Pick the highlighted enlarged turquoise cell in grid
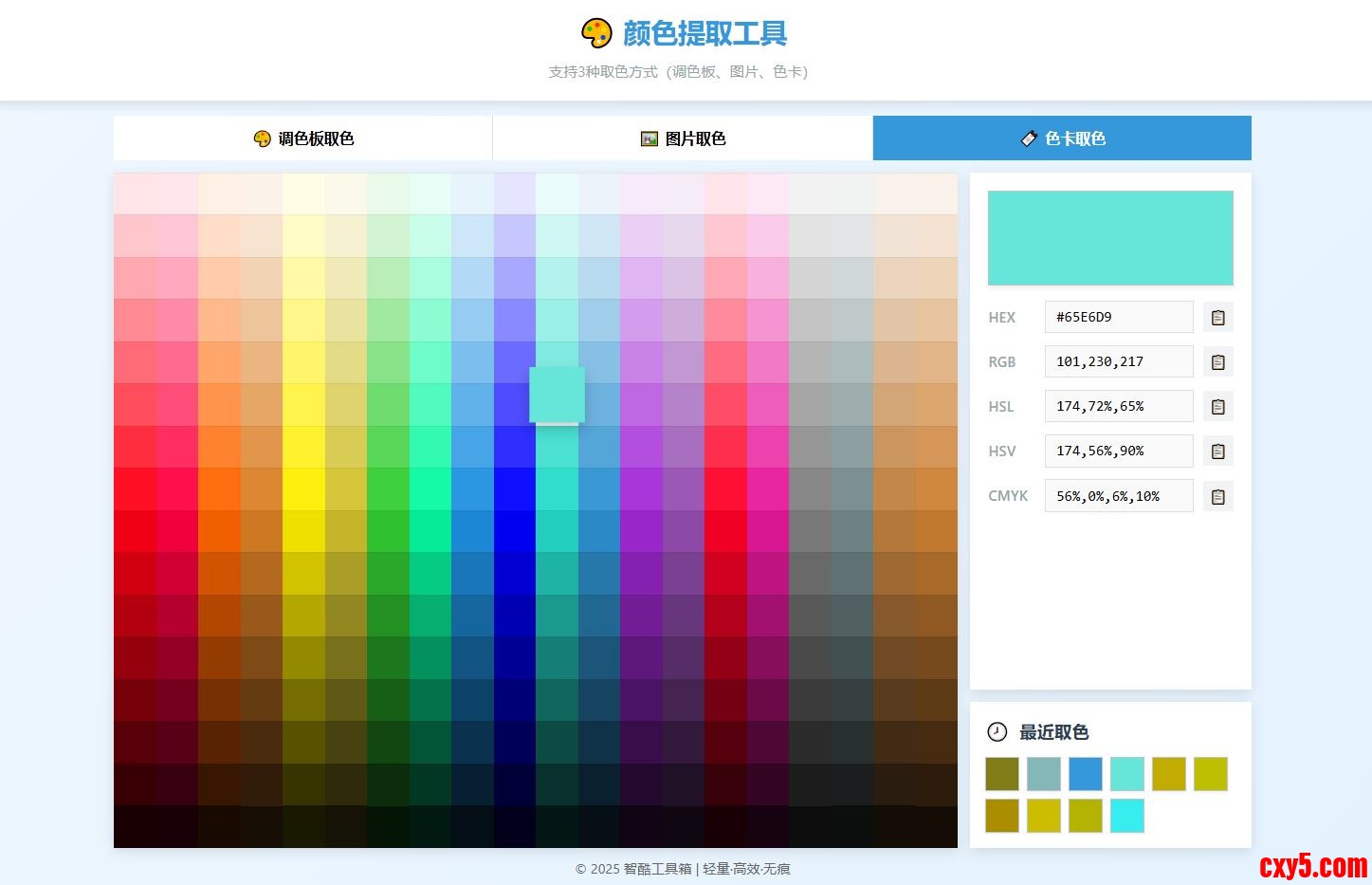Image resolution: width=1372 pixels, height=885 pixels. [x=557, y=395]
